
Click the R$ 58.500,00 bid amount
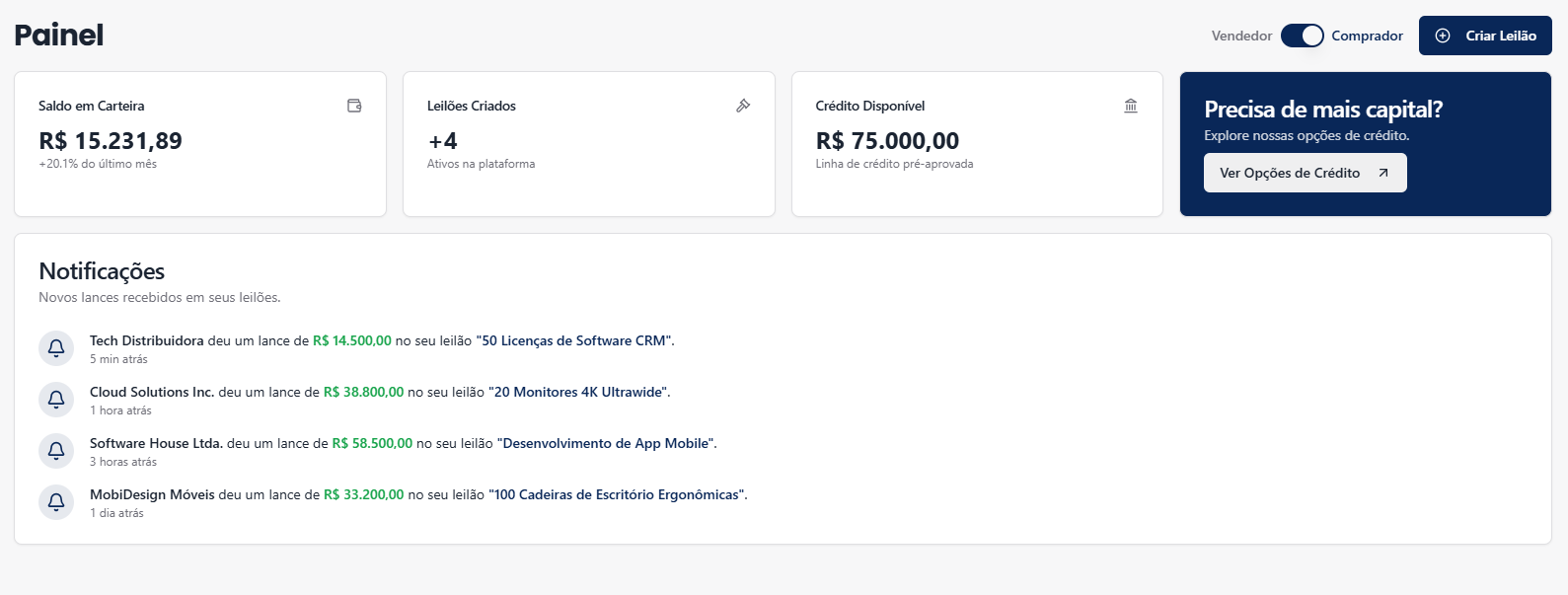coord(372,443)
